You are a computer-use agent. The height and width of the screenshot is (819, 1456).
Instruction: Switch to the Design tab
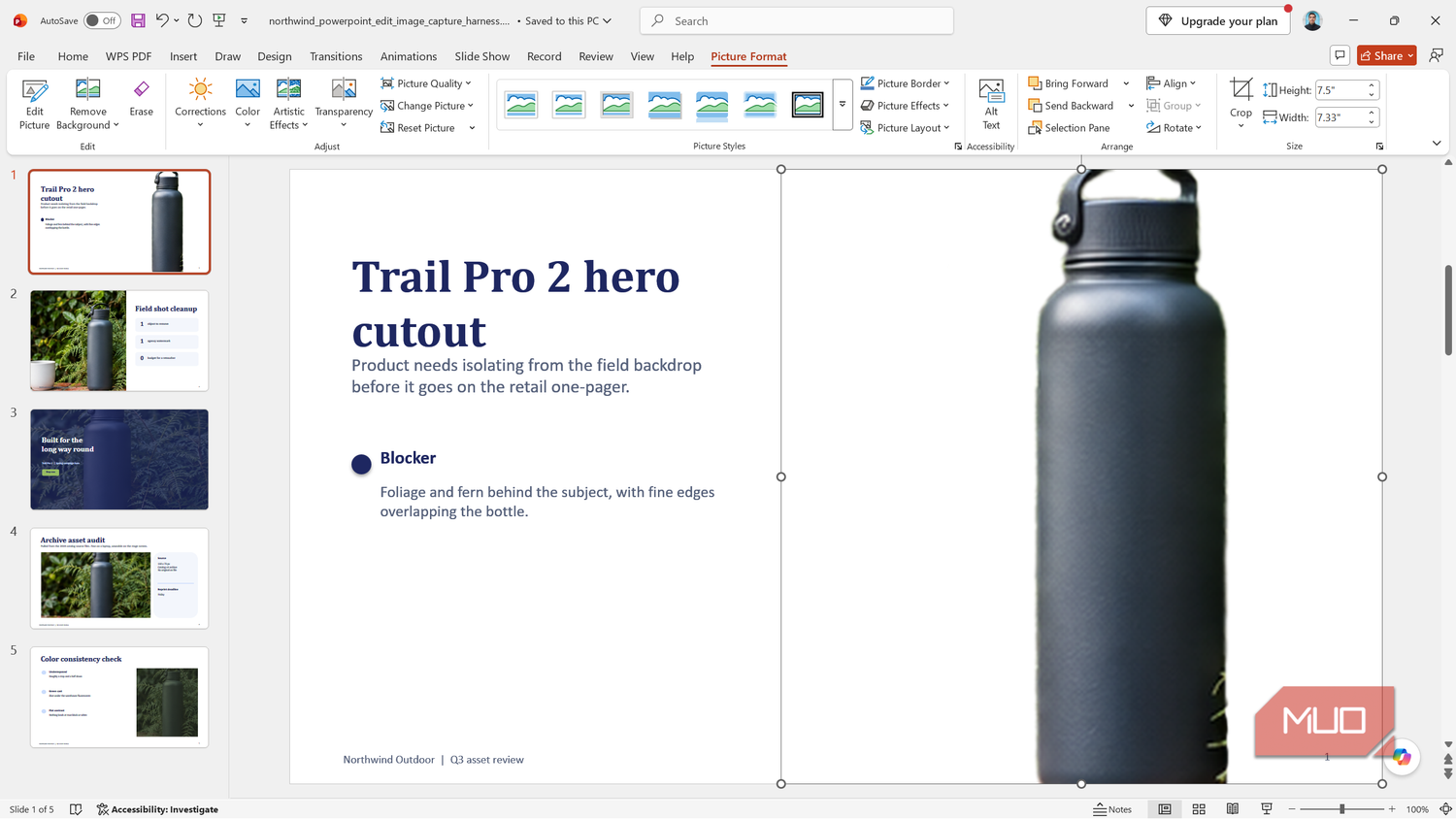(x=275, y=56)
